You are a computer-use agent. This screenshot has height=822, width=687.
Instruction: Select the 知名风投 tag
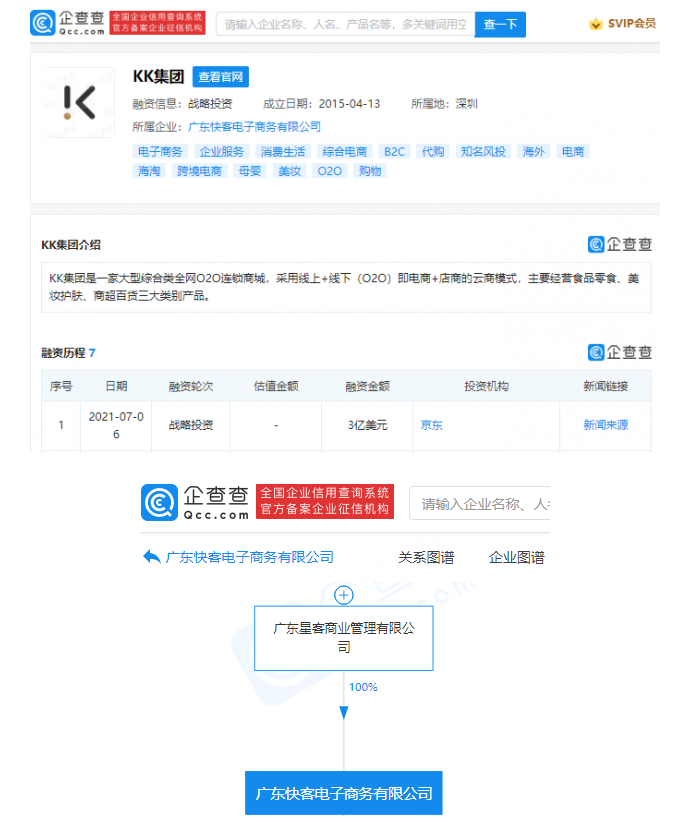coord(483,152)
